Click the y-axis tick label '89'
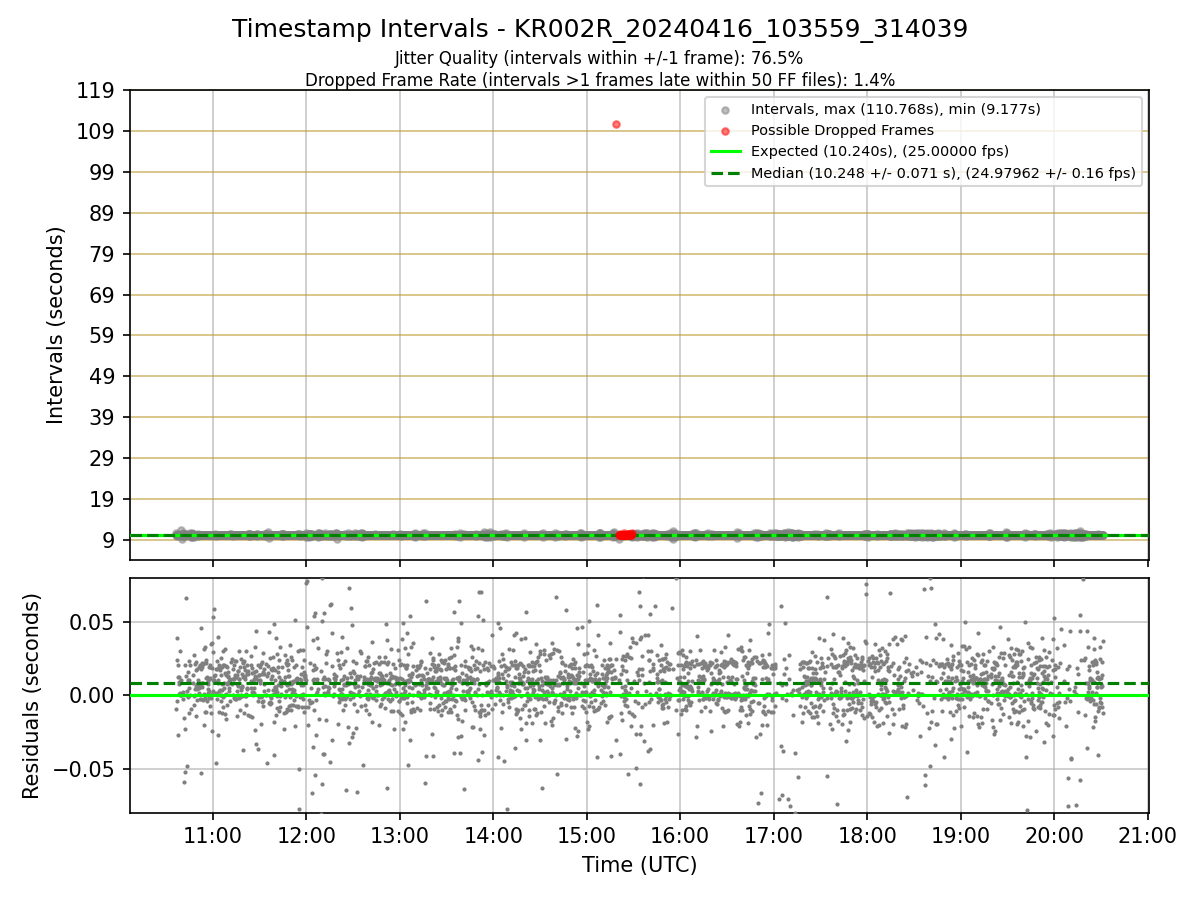The image size is (1200, 900). pos(104,214)
